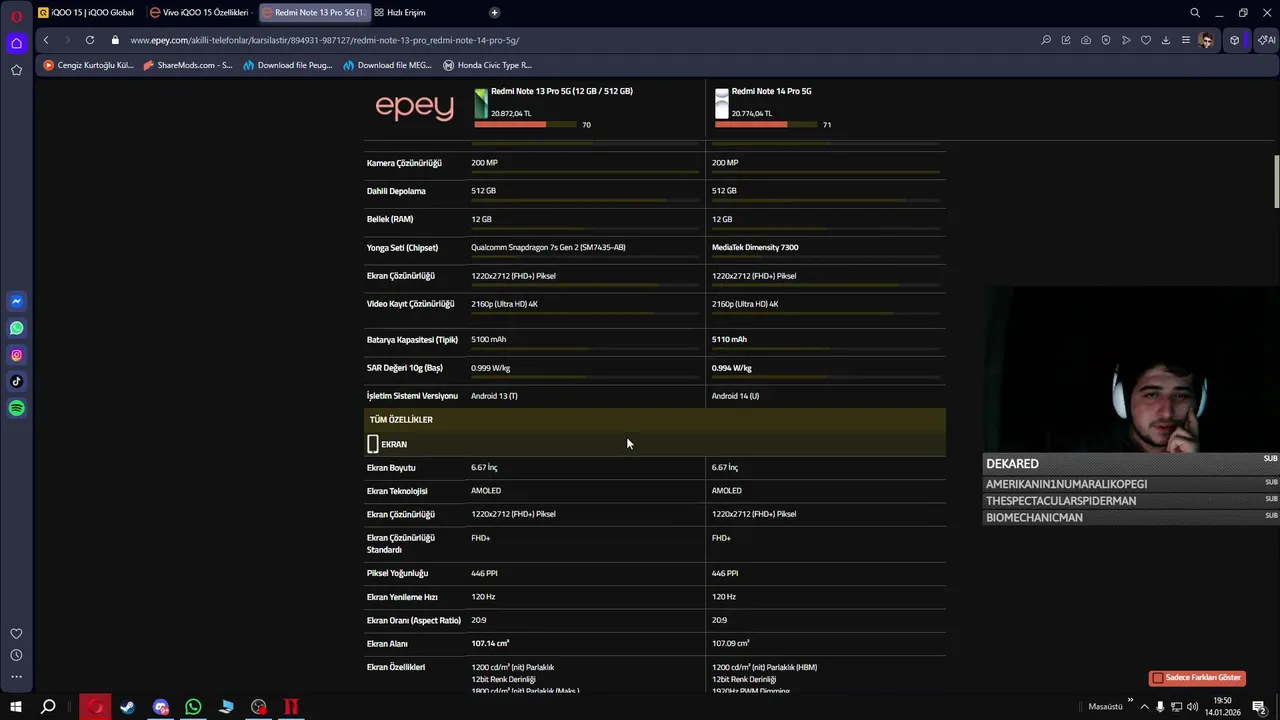The image size is (1280, 720).
Task: Click Redmi Note 13 Pro score bar 70
Action: pyautogui.click(x=525, y=125)
